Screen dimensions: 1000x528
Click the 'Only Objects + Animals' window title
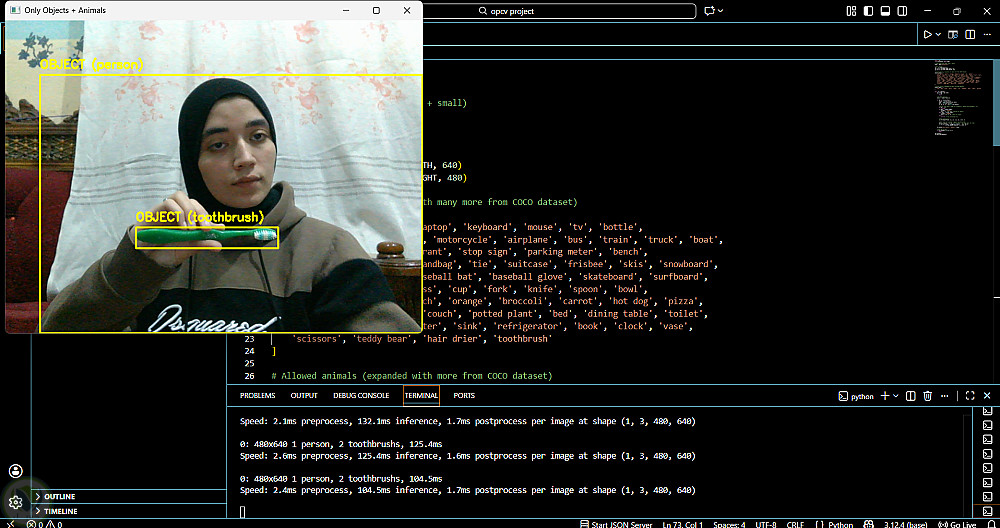65,10
